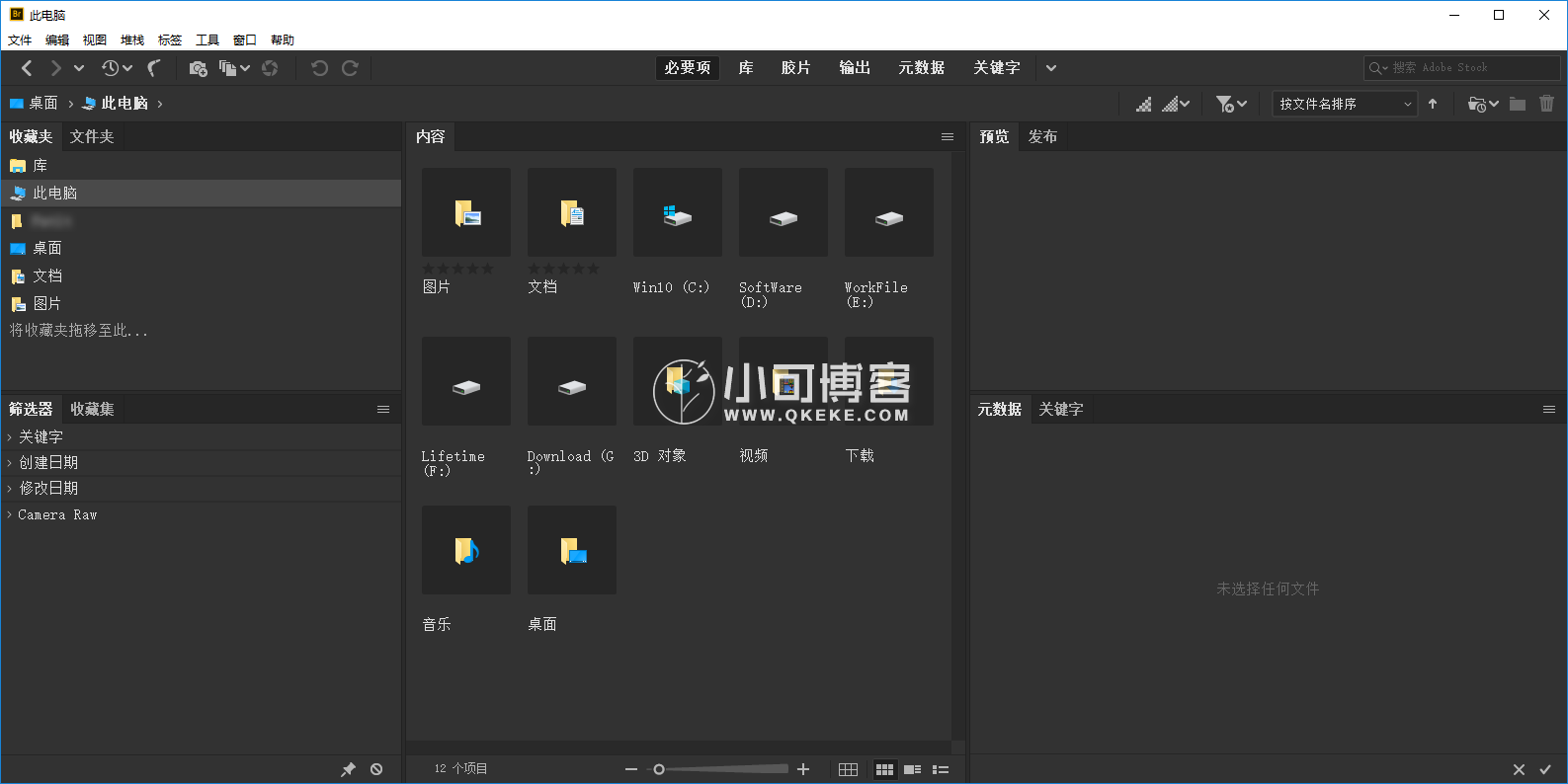Viewport: 1568px width, 784px height.
Task: Open the reveal recent files clock menu
Action: (117, 68)
